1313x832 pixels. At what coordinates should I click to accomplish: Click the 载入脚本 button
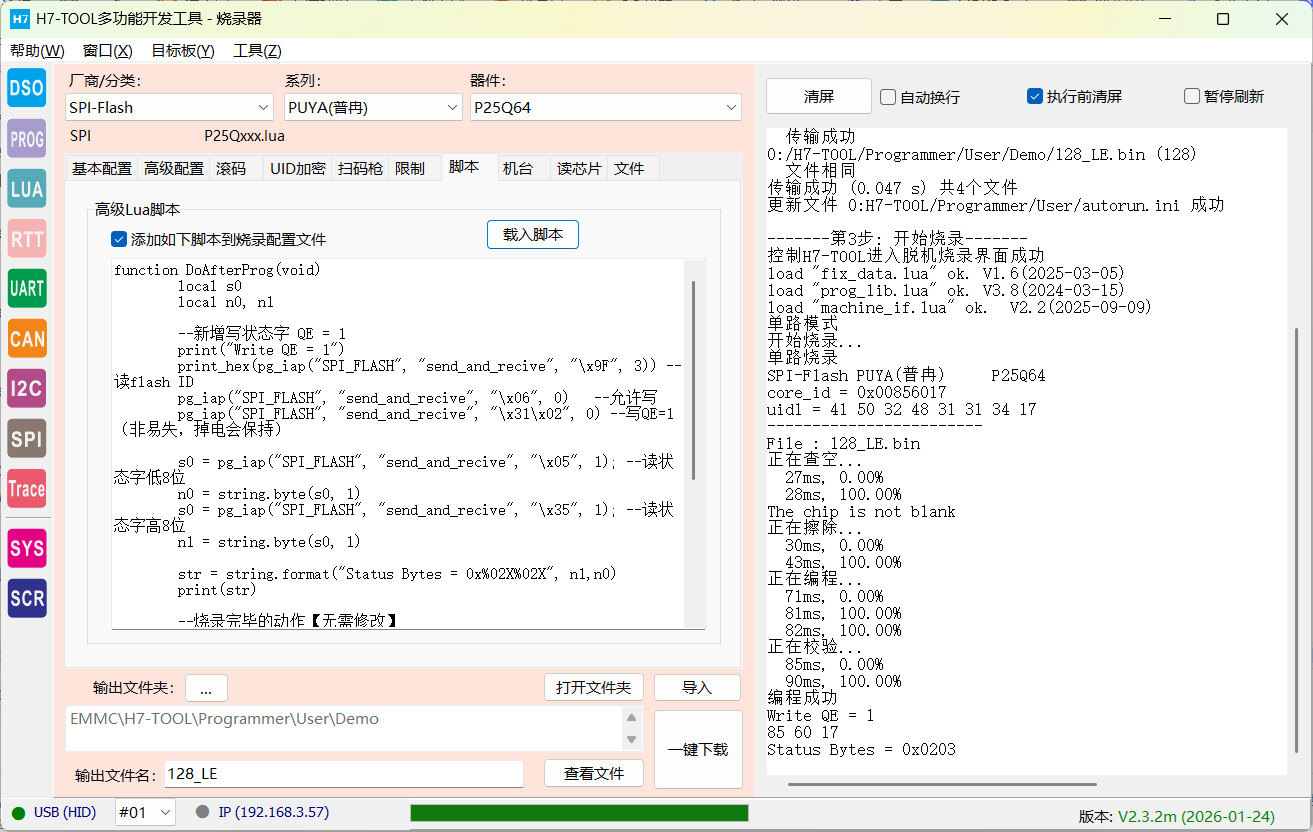[532, 234]
